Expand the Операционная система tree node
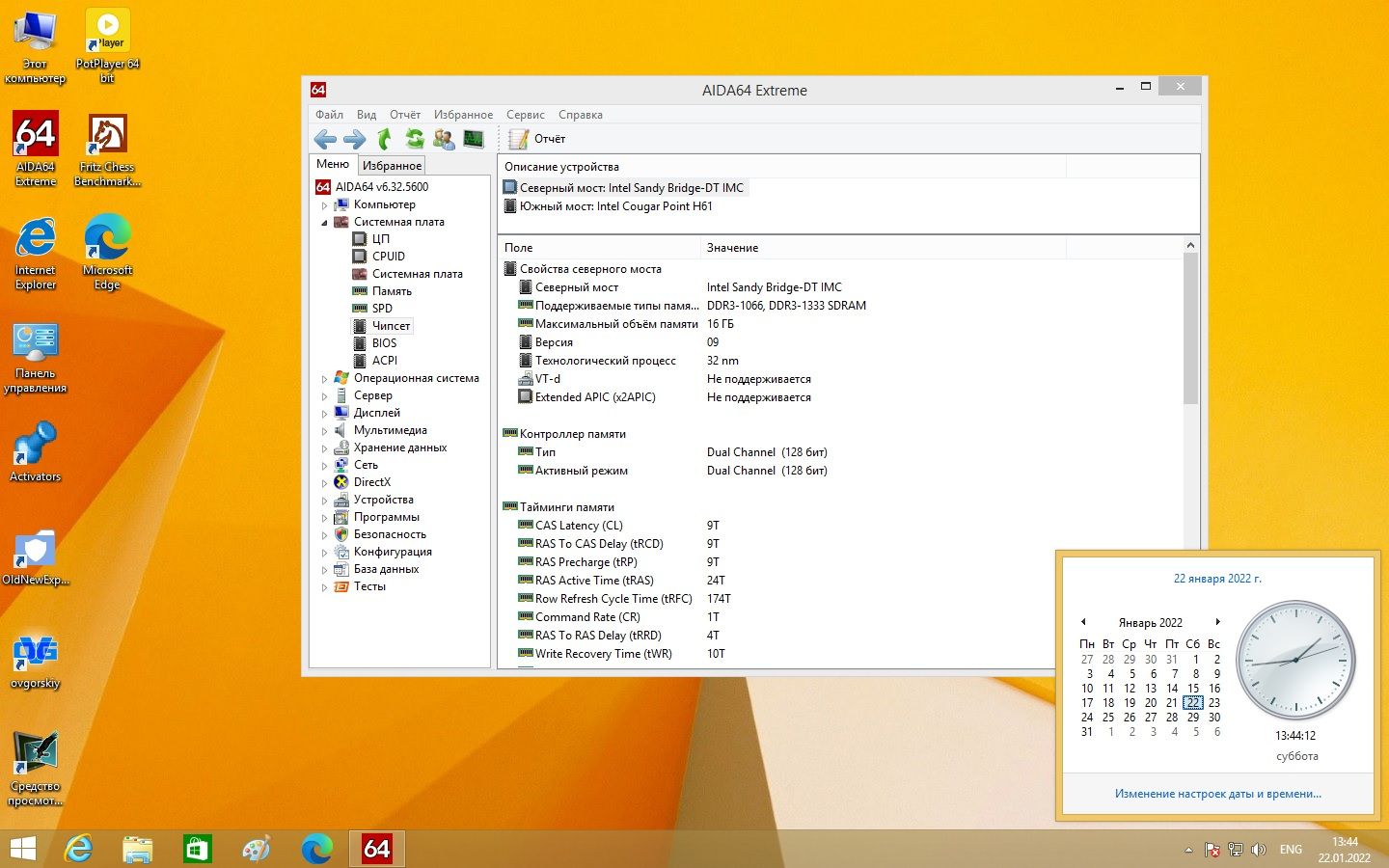Screen dimensions: 1389x868 point(325,379)
